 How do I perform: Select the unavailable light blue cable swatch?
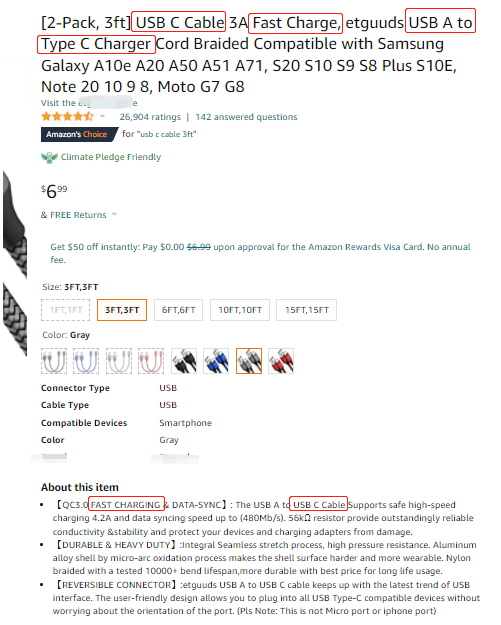click(86, 361)
